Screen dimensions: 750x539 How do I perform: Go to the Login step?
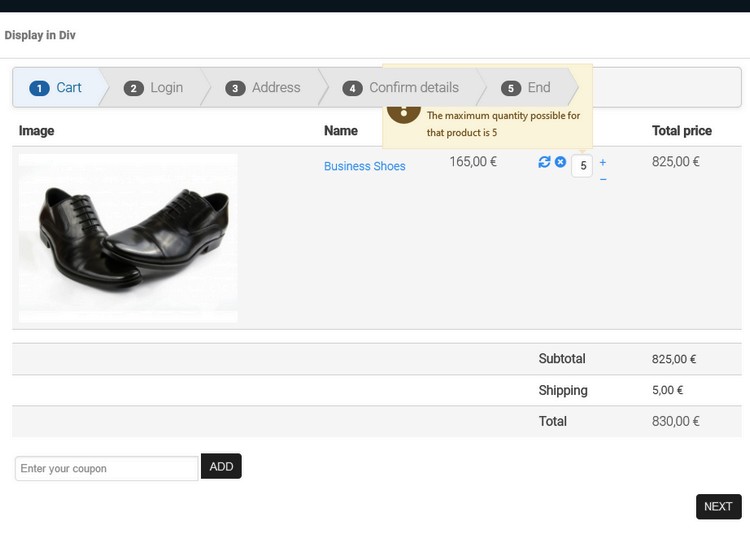[x=154, y=88]
